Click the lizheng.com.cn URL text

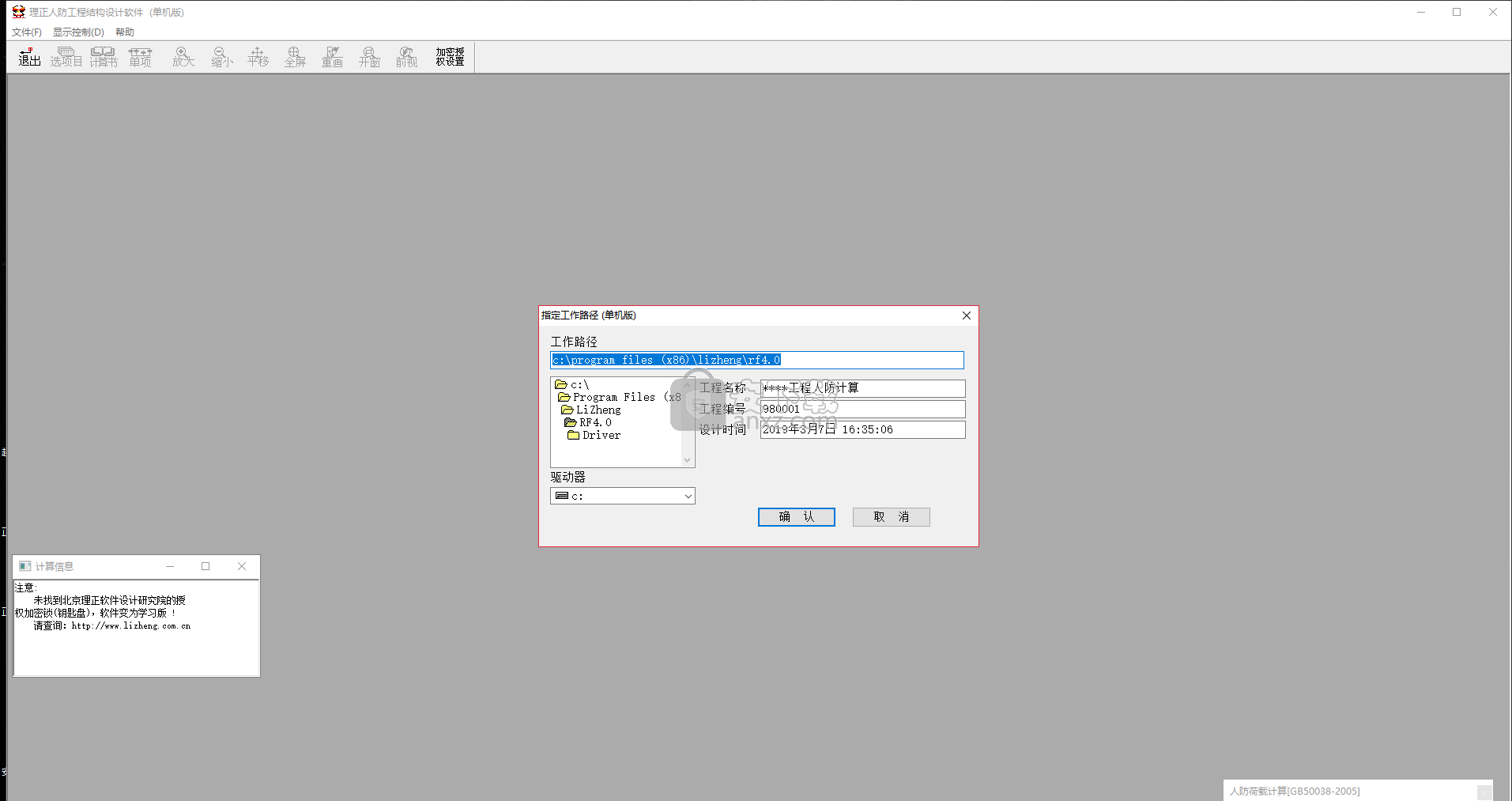pyautogui.click(x=131, y=625)
